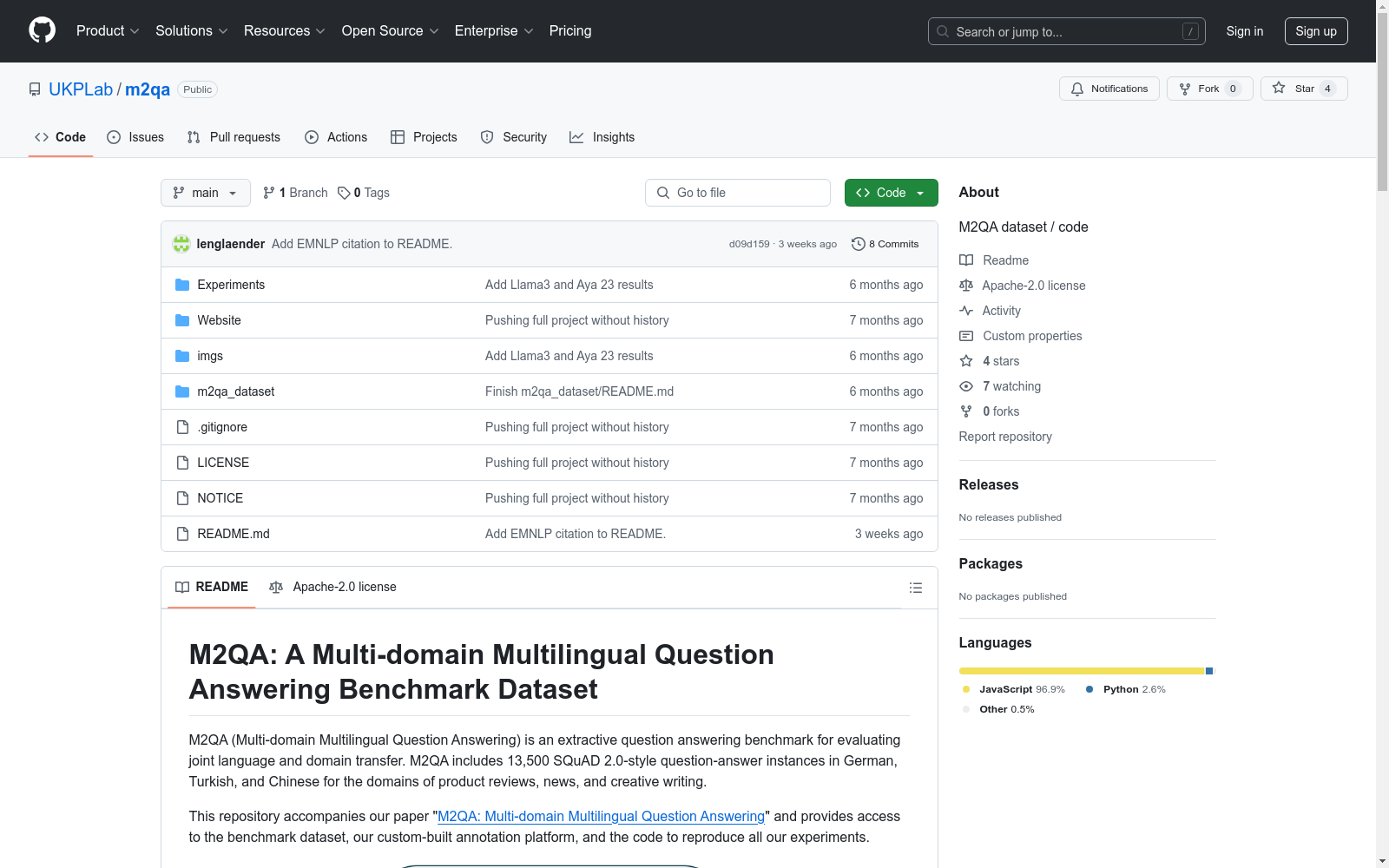
Task: Click the JavaScript yellow language bar segment
Action: 1083,671
